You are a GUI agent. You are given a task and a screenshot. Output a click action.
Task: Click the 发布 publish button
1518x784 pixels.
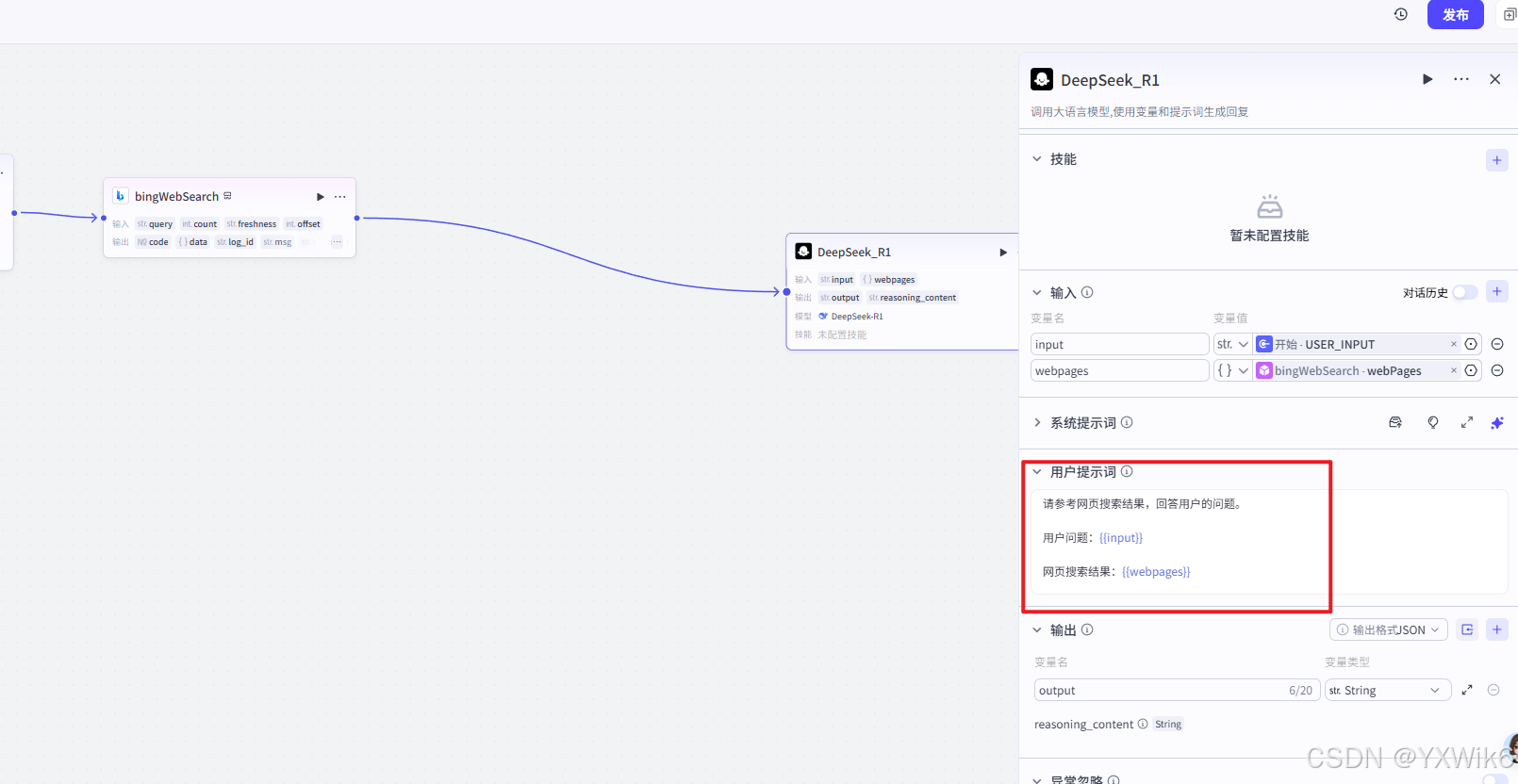click(1456, 14)
